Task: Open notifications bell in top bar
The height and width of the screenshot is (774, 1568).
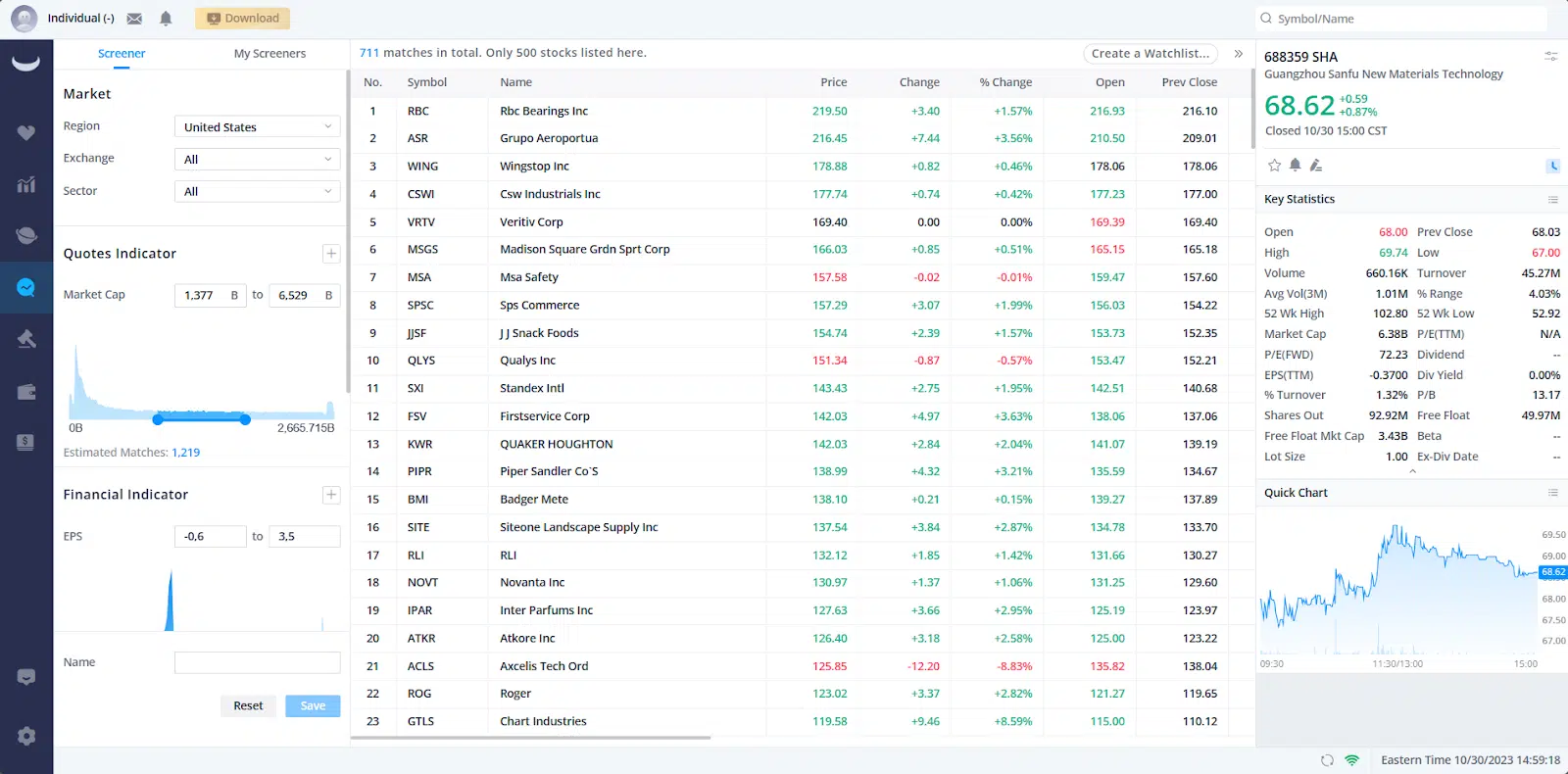Action: (166, 19)
